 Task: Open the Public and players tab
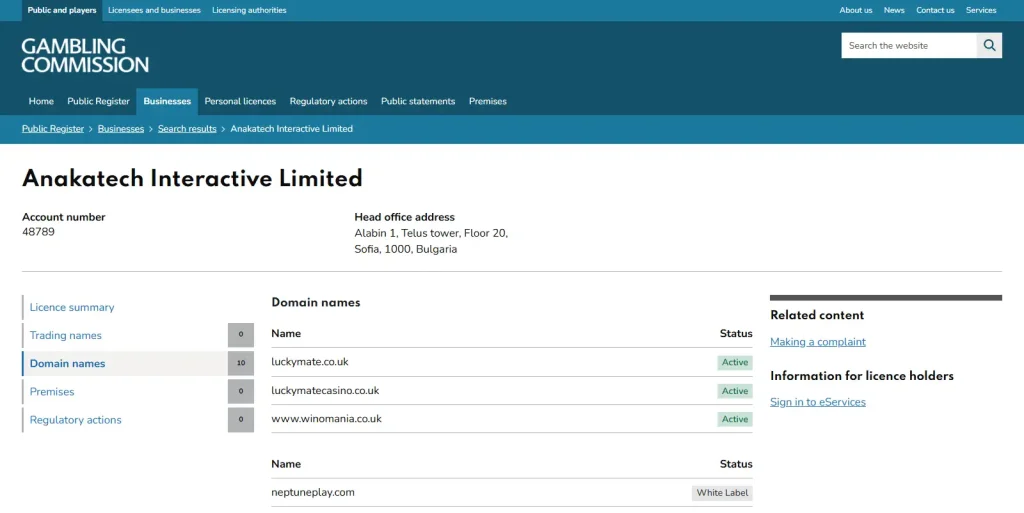point(62,10)
